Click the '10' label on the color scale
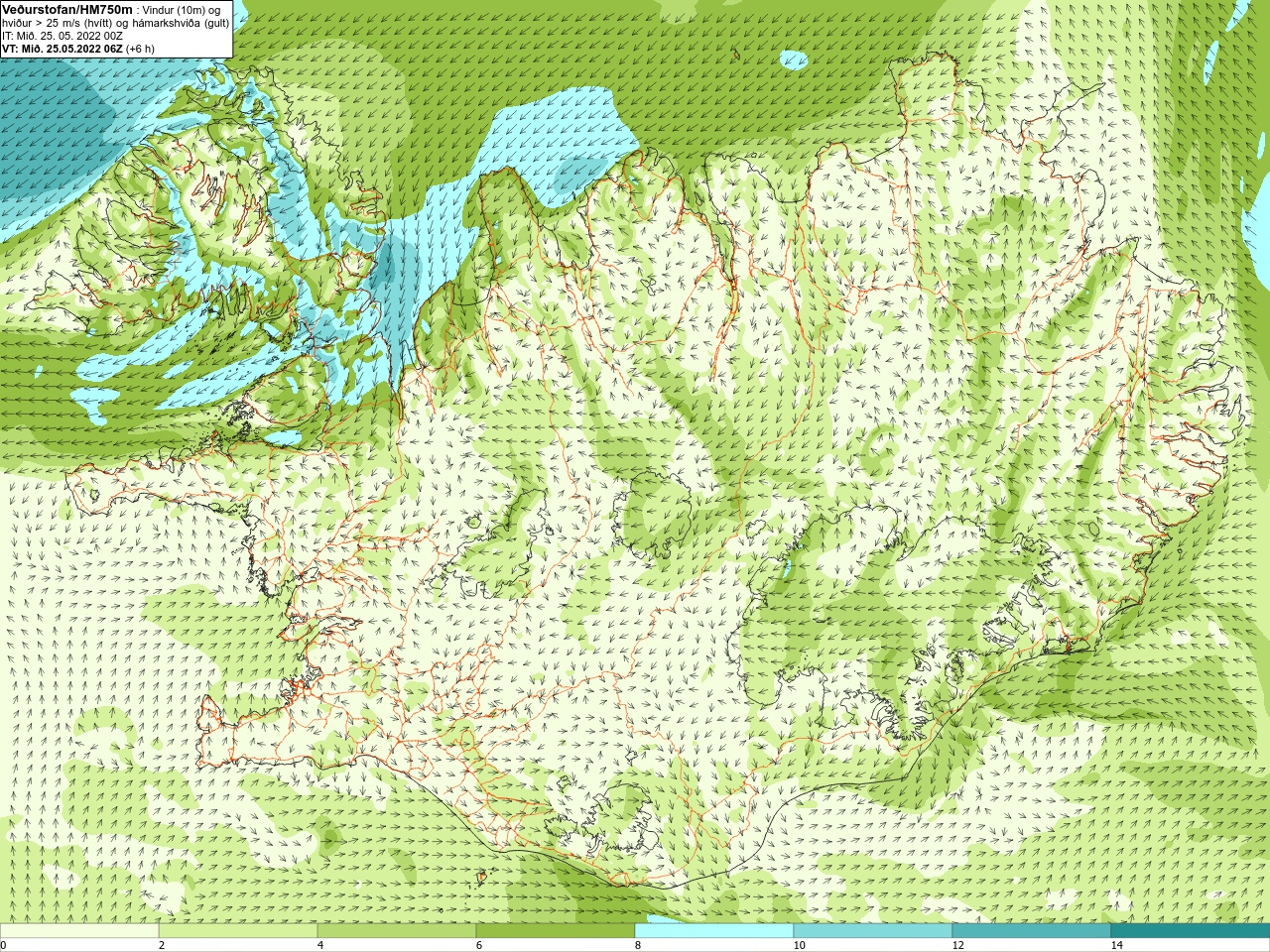Screen dimensions: 1270x952 pyautogui.click(x=799, y=946)
